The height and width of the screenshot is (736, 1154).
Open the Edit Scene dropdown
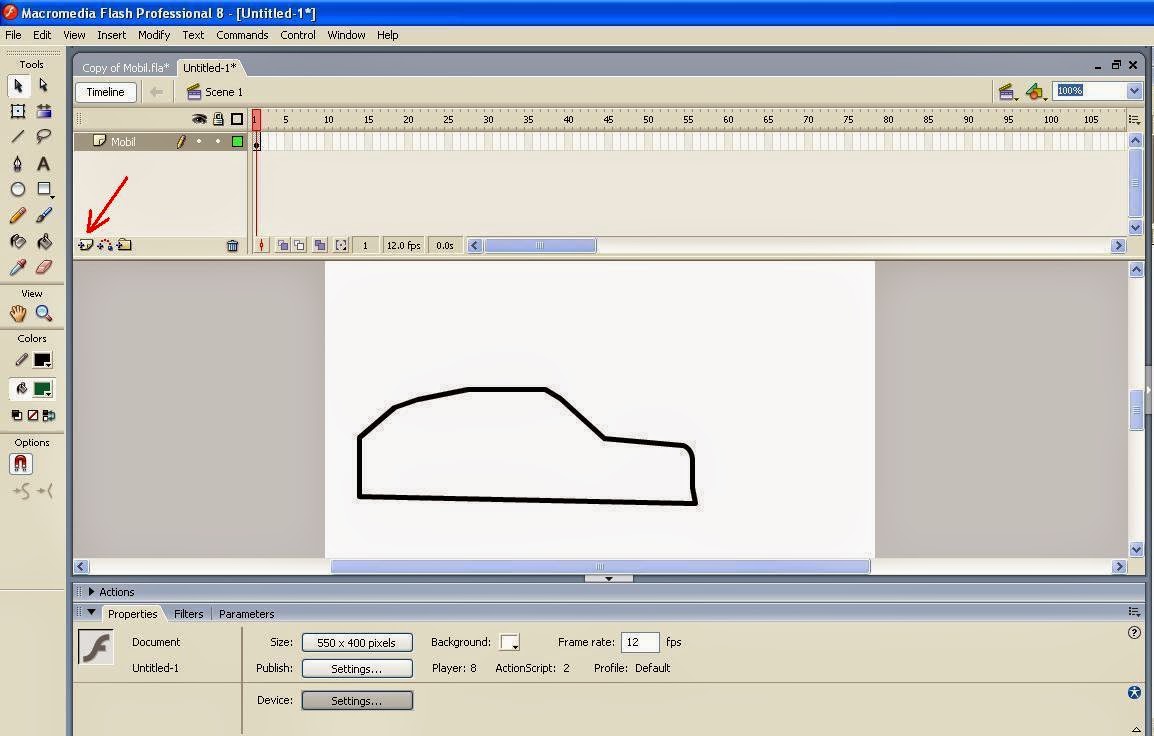click(x=1007, y=92)
